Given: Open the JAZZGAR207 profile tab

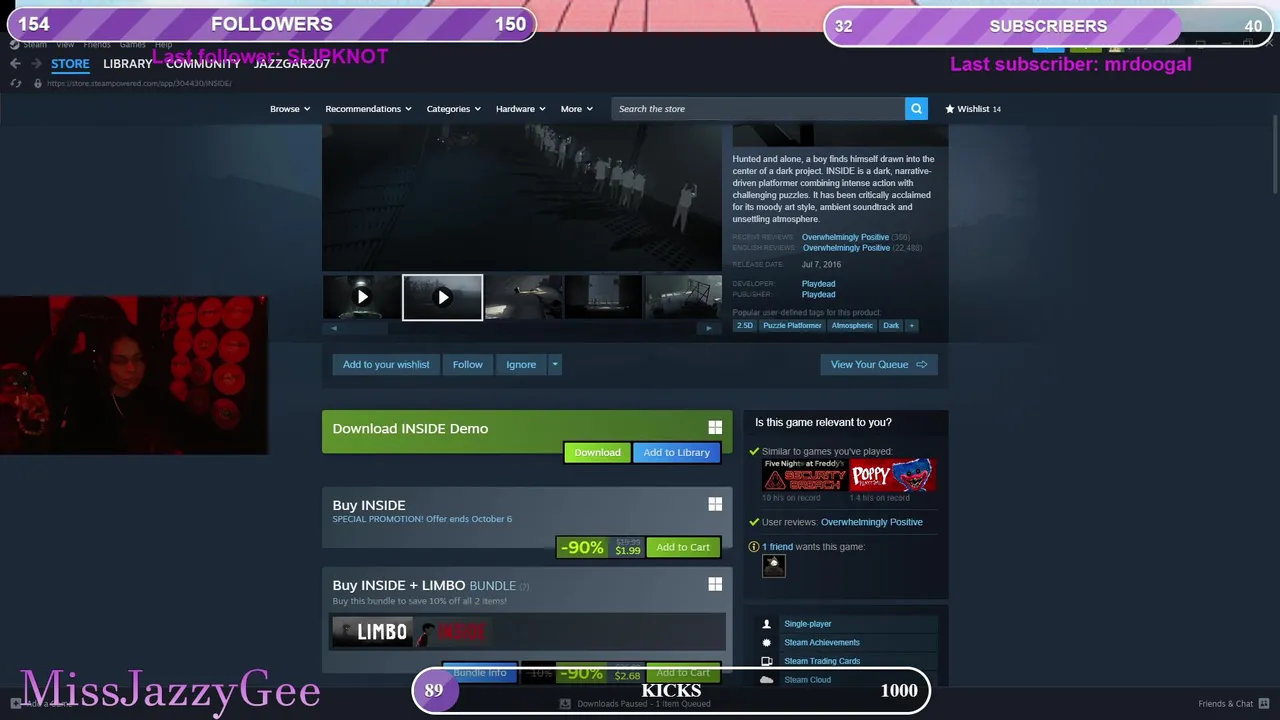Looking at the screenshot, I should pyautogui.click(x=292, y=63).
